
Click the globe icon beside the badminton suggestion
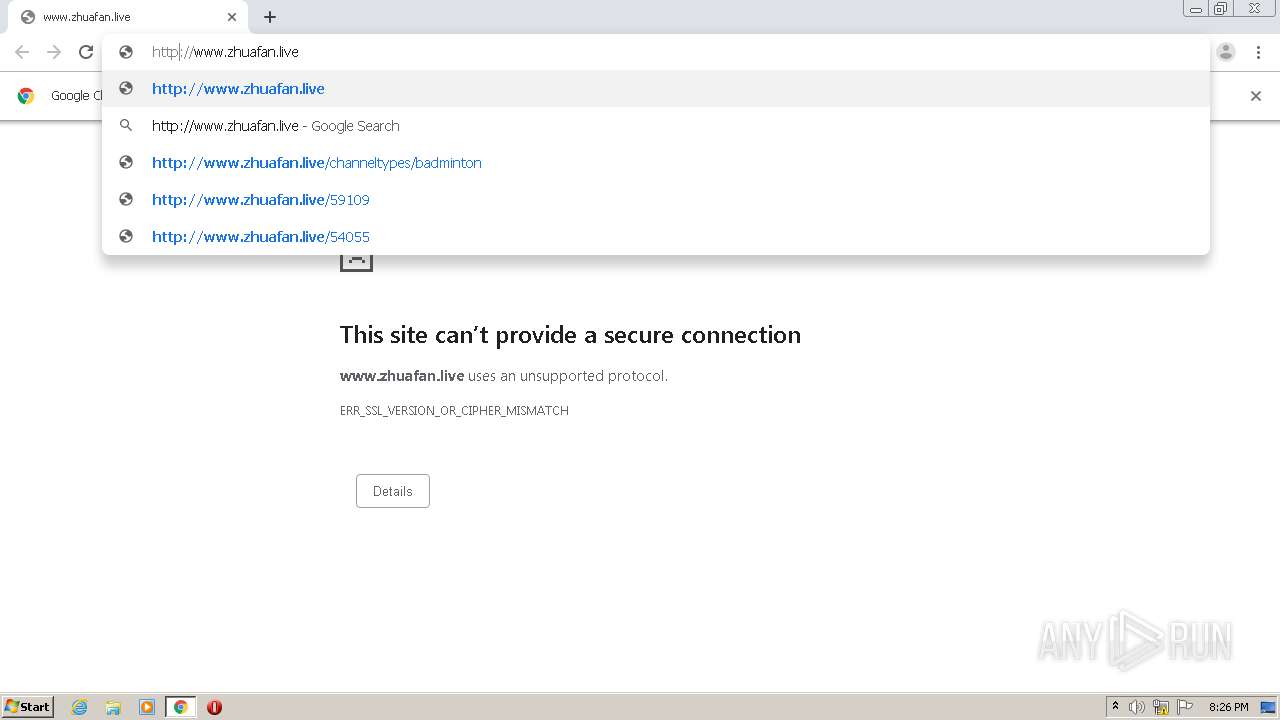[x=126, y=163]
